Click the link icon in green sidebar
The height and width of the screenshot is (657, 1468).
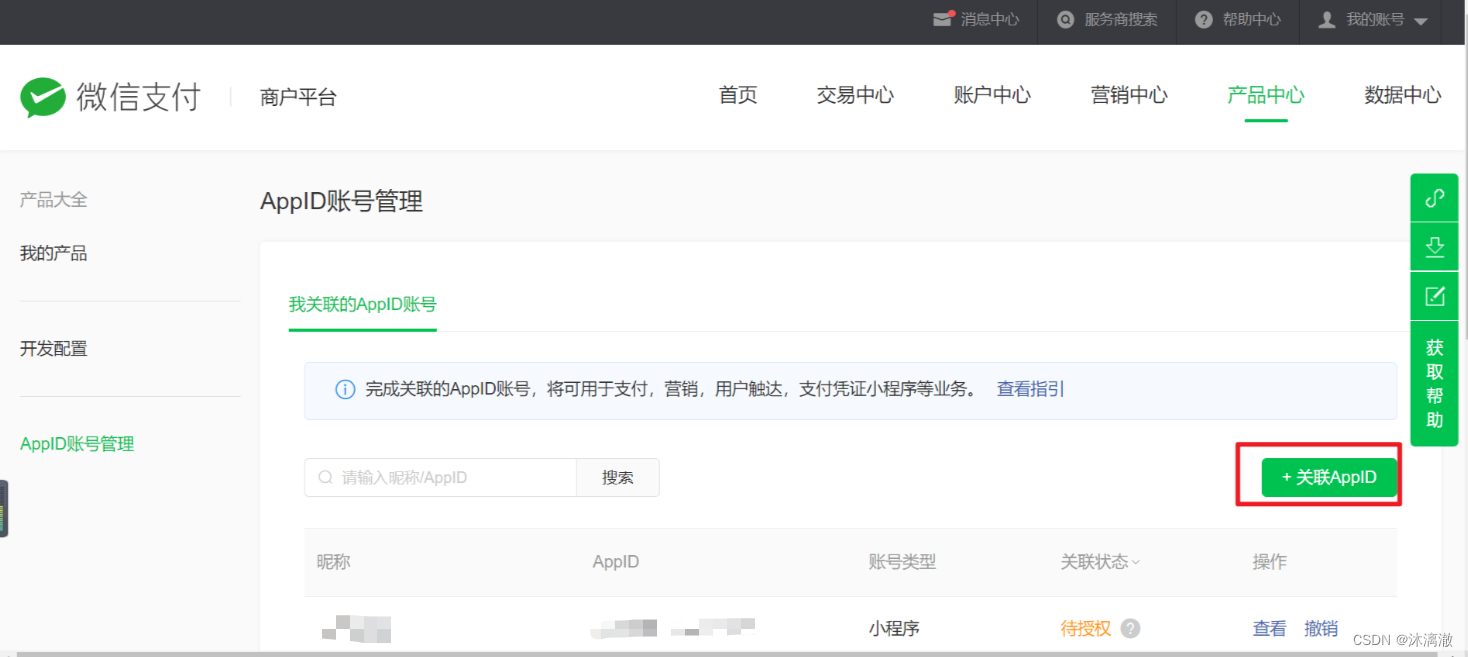(x=1434, y=198)
